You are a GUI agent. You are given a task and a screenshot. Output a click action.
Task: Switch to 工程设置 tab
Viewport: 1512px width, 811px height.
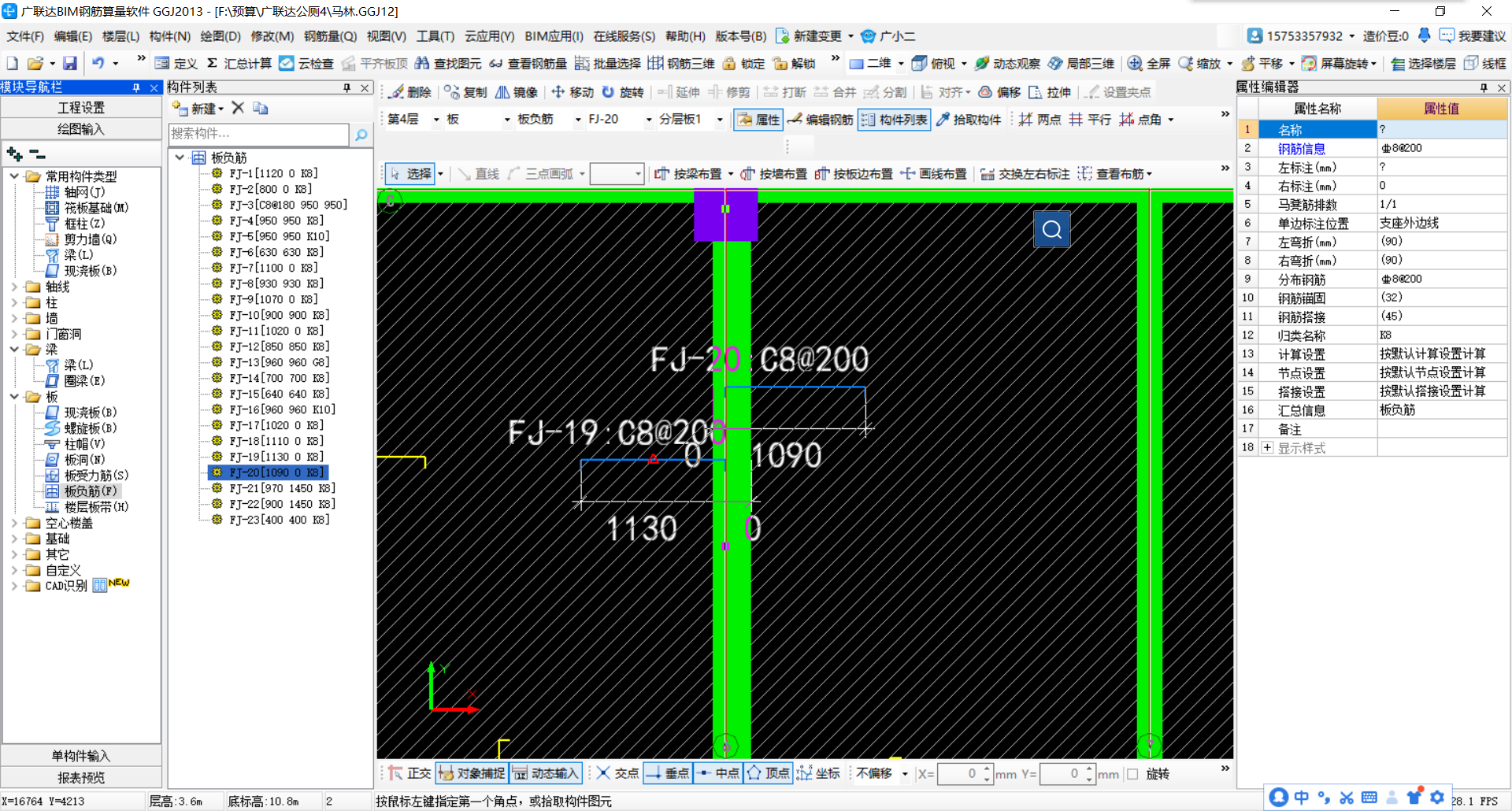click(x=81, y=107)
